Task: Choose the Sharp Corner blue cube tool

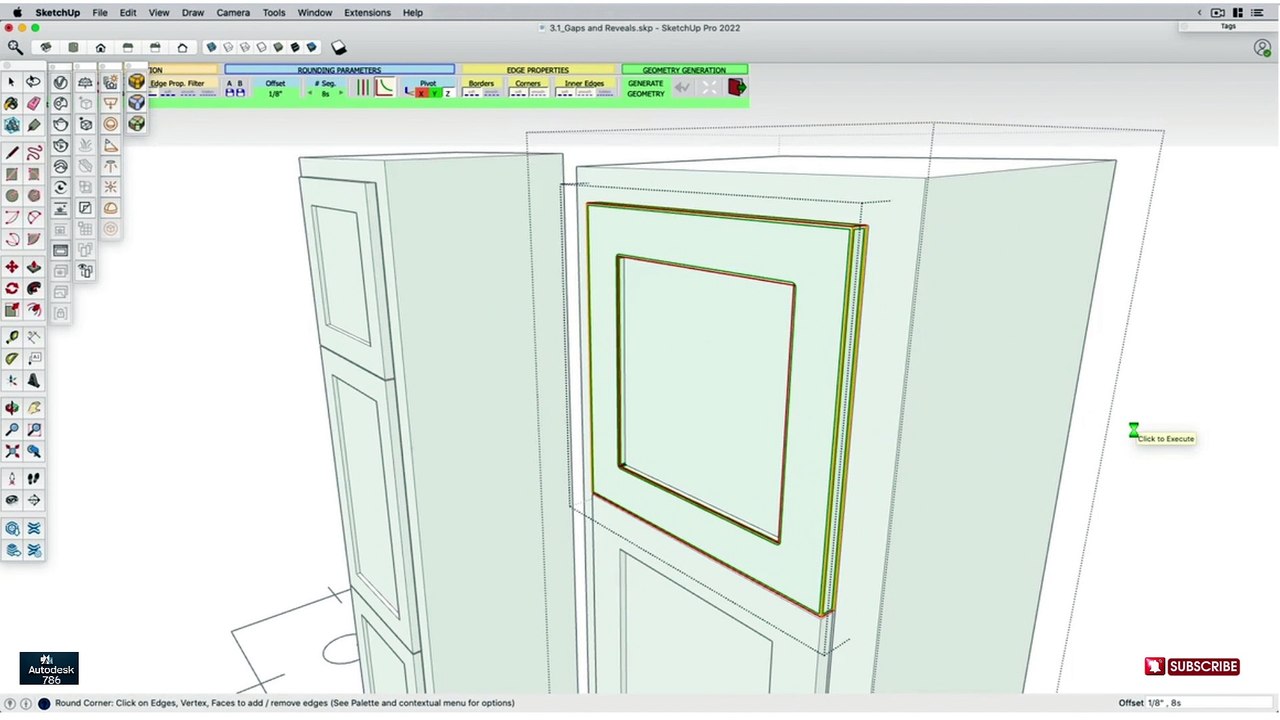Action: [x=136, y=103]
